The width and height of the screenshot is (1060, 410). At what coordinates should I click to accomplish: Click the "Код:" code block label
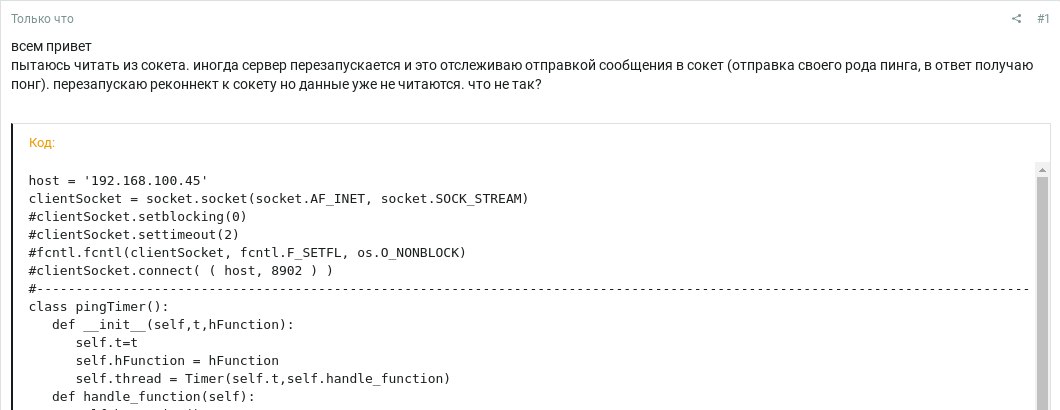point(42,143)
